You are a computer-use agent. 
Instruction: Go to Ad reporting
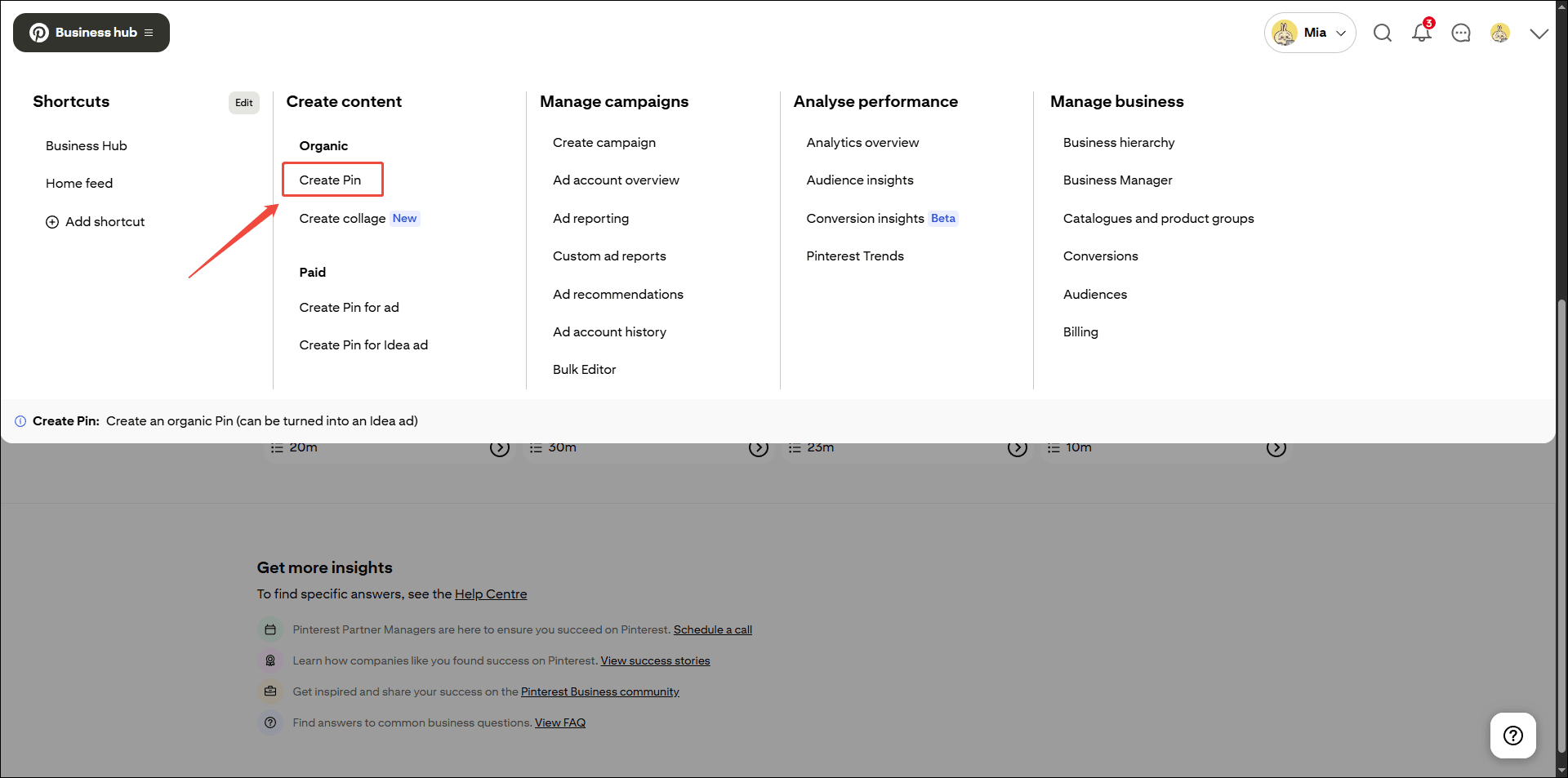590,219
